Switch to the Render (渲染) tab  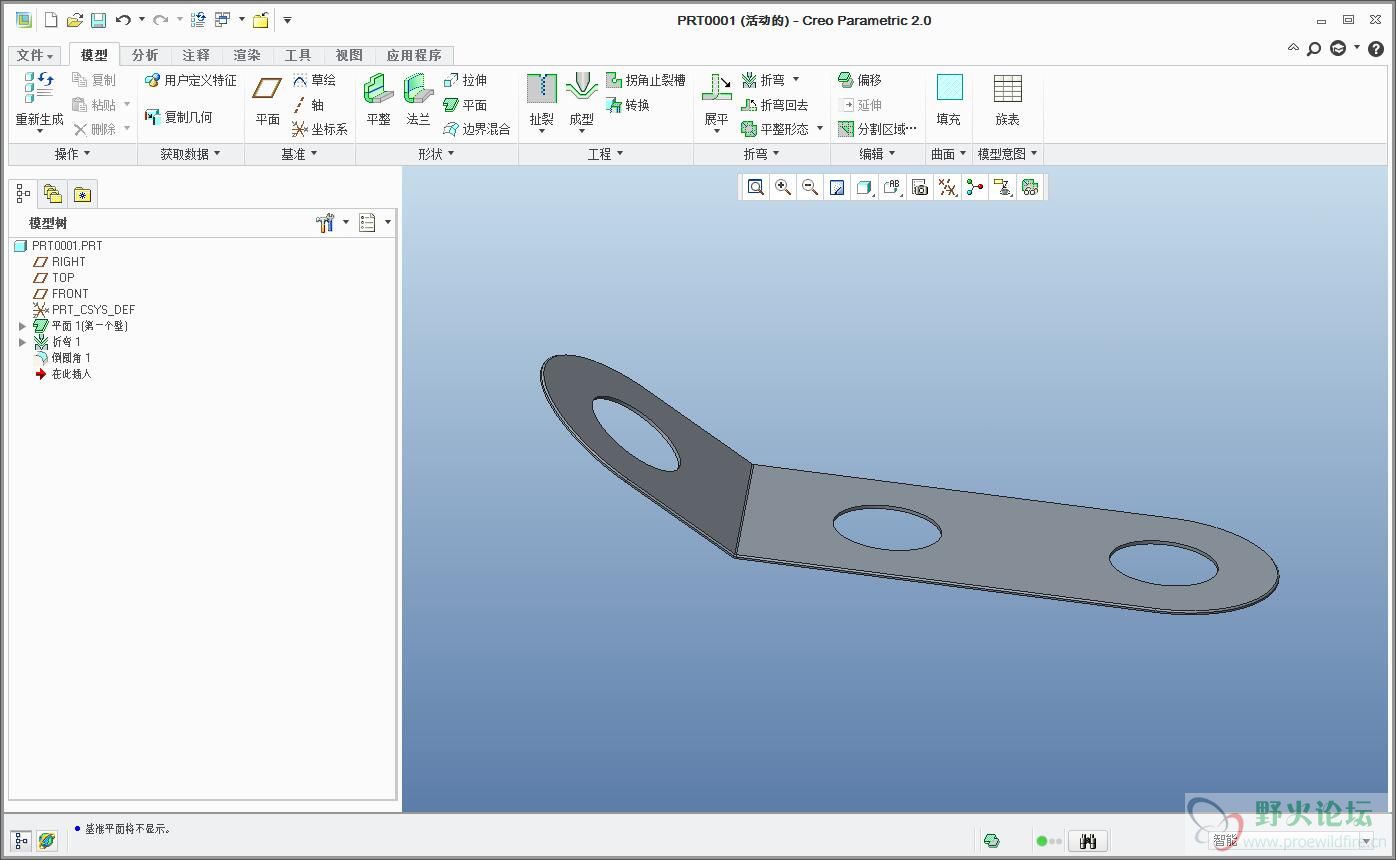tap(247, 55)
